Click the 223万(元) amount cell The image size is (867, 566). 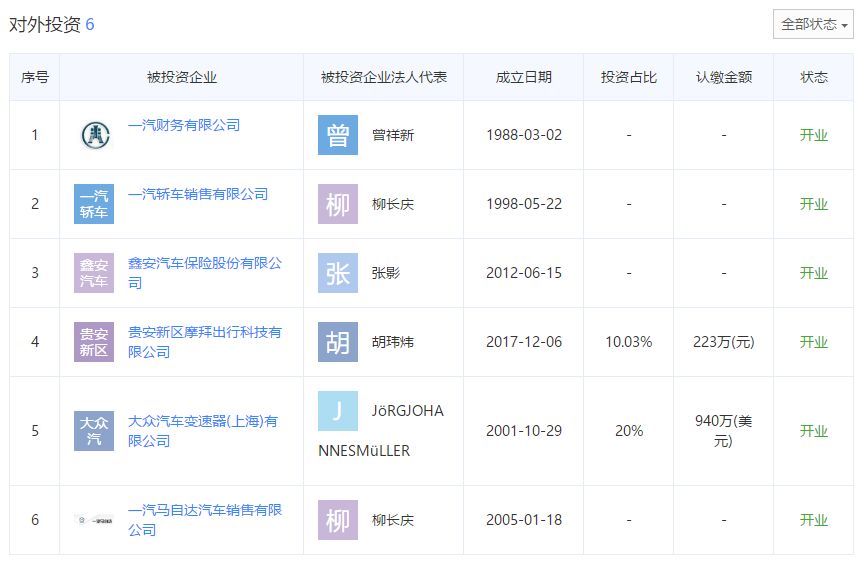[x=723, y=342]
